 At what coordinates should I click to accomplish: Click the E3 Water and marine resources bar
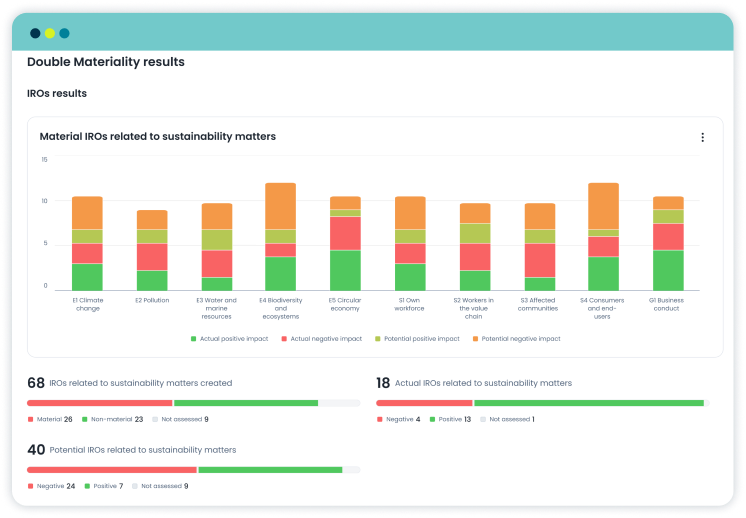click(x=216, y=247)
